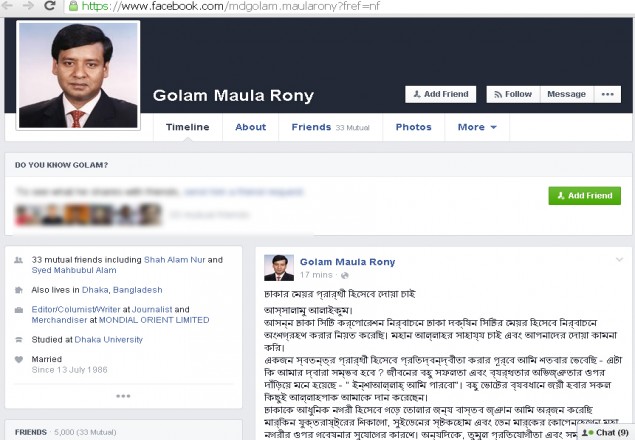This screenshot has height=440, width=635.
Task: Click the Message button
Action: pyautogui.click(x=566, y=94)
